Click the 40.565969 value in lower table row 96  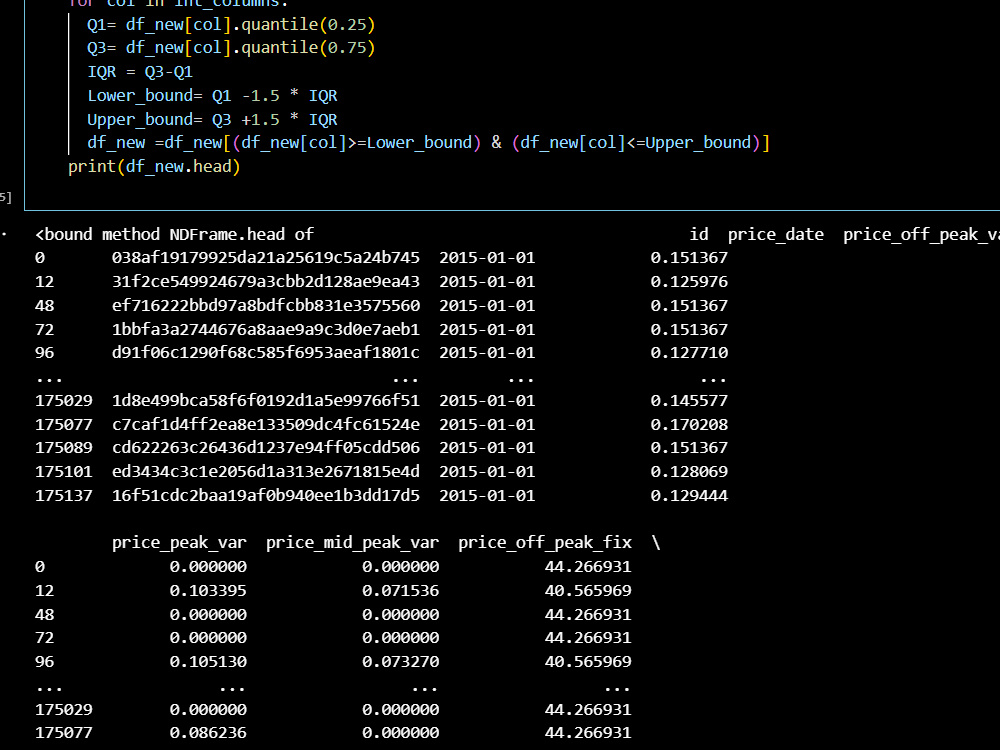[588, 662]
